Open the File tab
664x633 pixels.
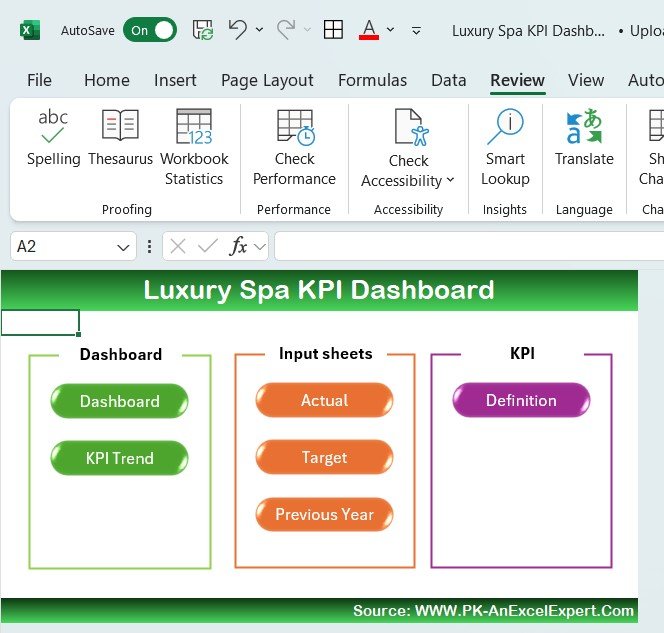[x=39, y=80]
